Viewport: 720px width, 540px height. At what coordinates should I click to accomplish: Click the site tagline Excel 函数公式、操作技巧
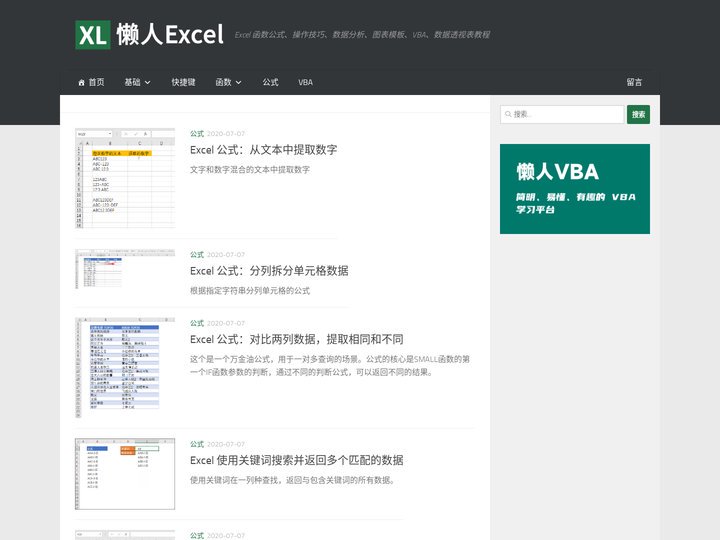click(362, 34)
